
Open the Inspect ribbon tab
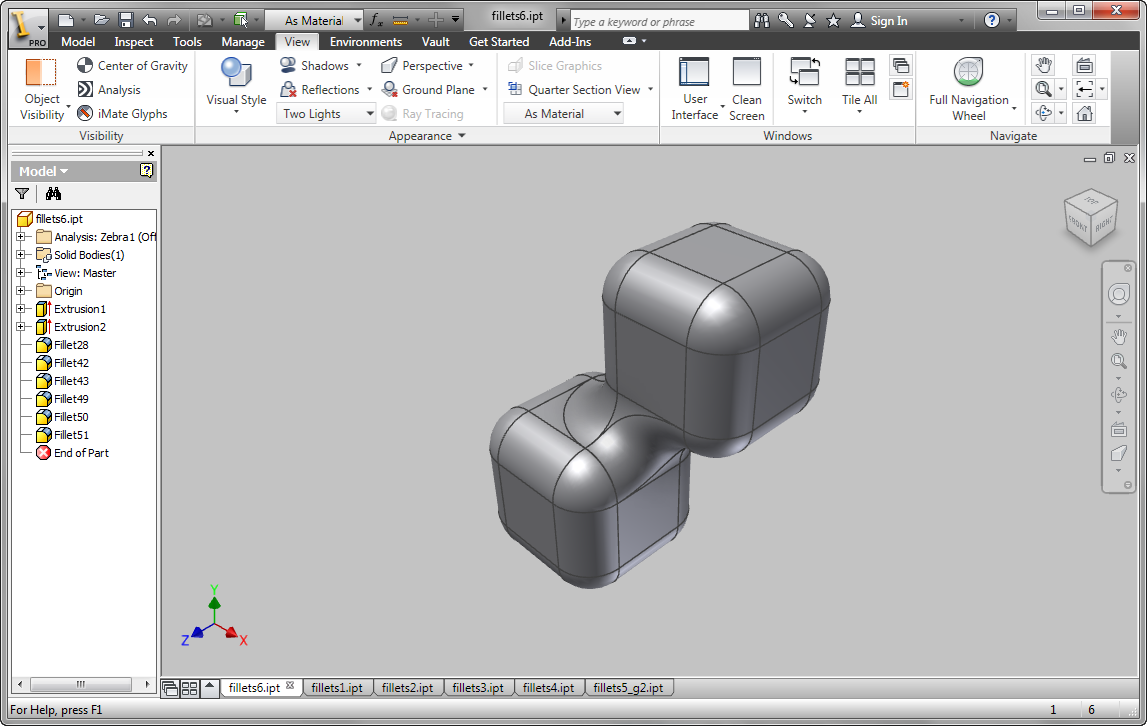click(134, 42)
